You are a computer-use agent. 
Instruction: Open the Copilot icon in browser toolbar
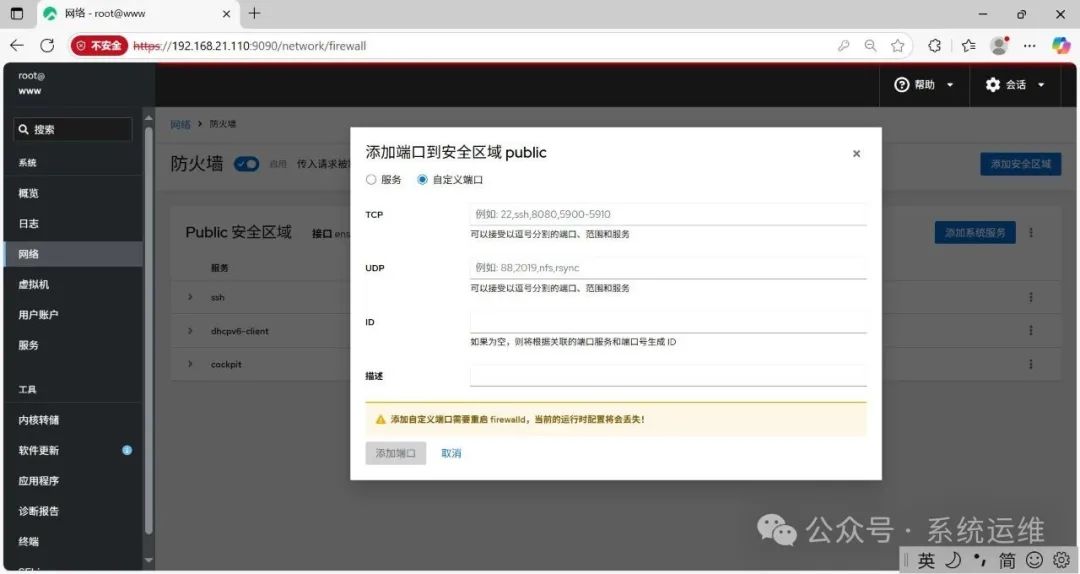1061,46
